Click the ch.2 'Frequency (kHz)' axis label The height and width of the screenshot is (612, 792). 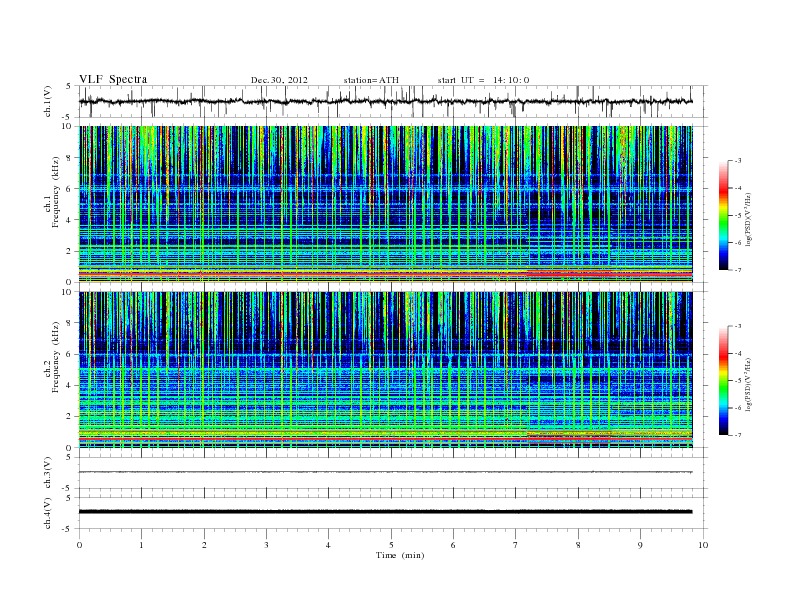pos(55,358)
